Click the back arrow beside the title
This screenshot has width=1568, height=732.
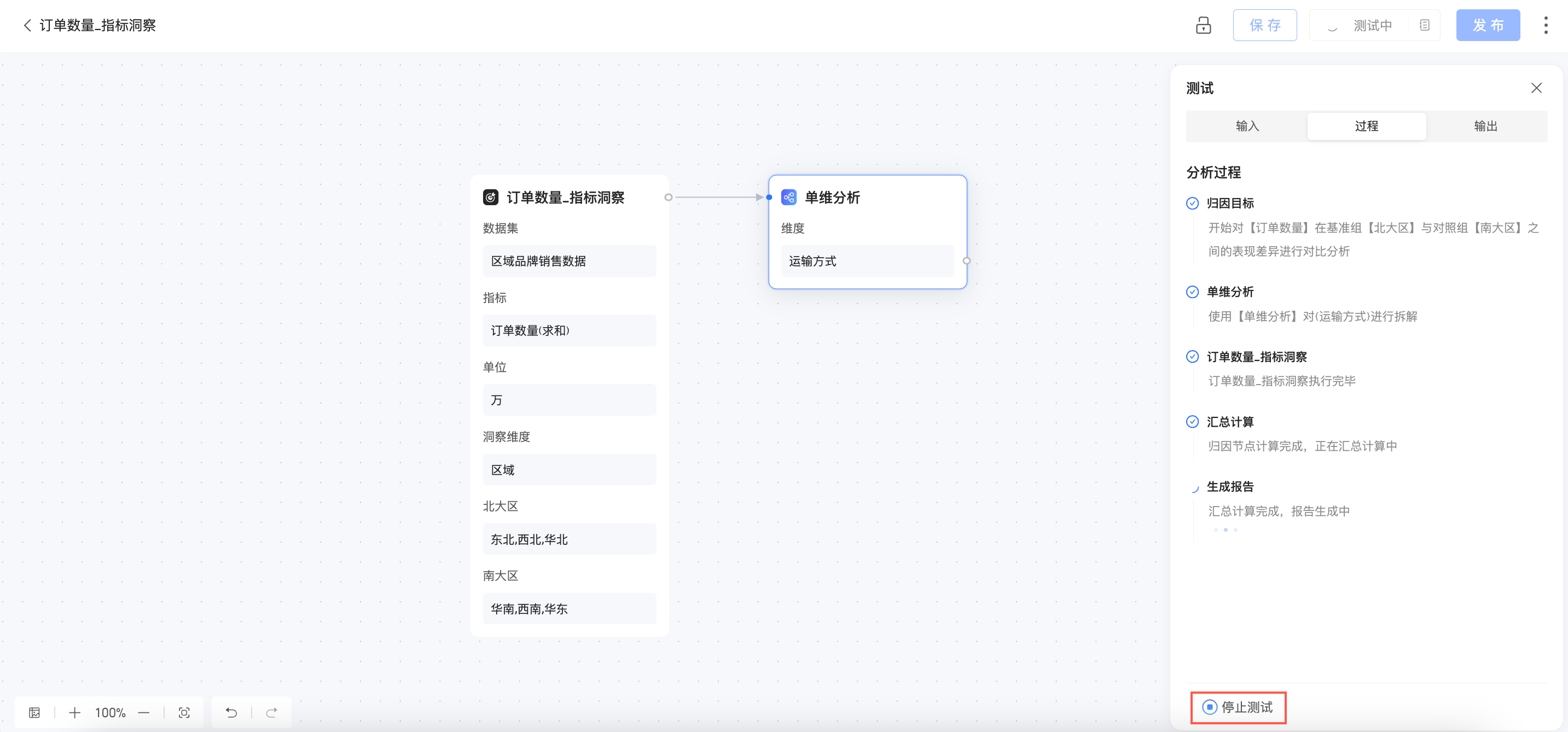coord(27,25)
